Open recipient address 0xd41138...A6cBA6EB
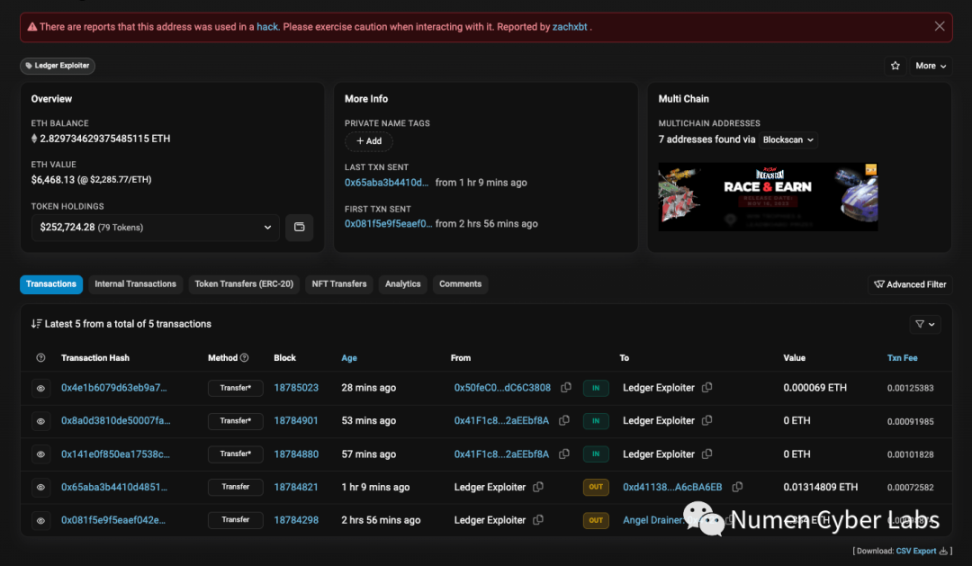This screenshot has width=972, height=566. (673, 487)
